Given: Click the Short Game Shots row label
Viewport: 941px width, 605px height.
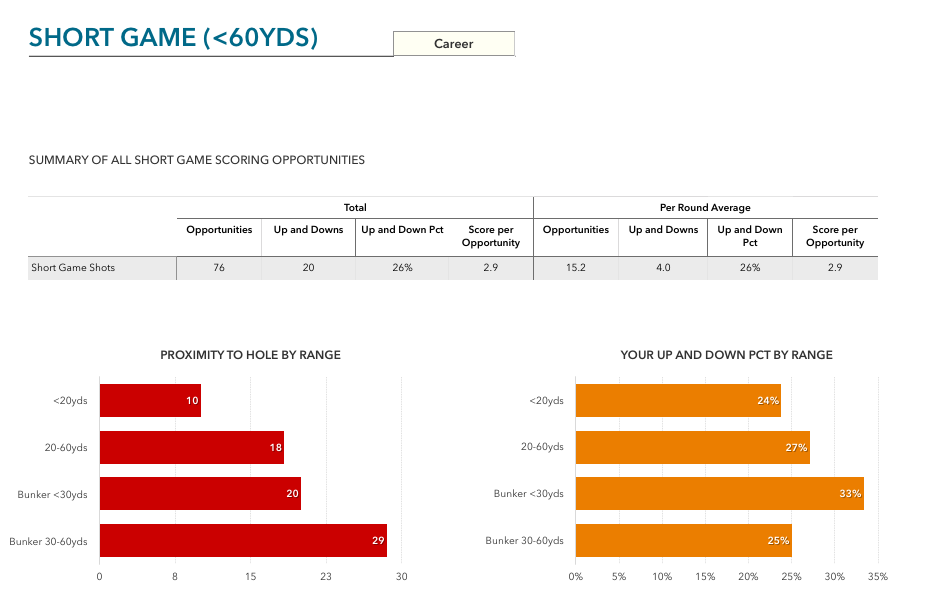Looking at the screenshot, I should tap(73, 268).
